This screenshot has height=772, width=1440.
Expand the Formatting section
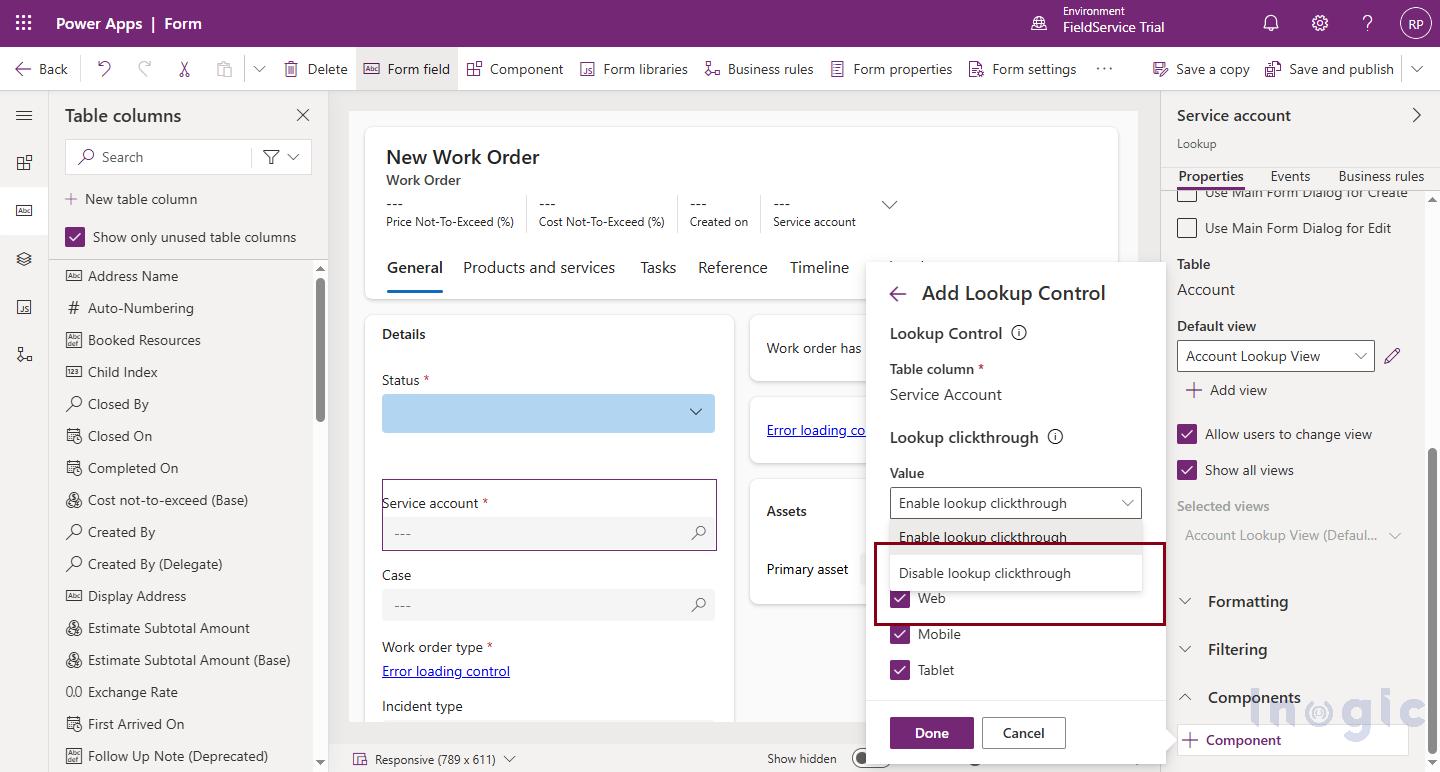1185,601
